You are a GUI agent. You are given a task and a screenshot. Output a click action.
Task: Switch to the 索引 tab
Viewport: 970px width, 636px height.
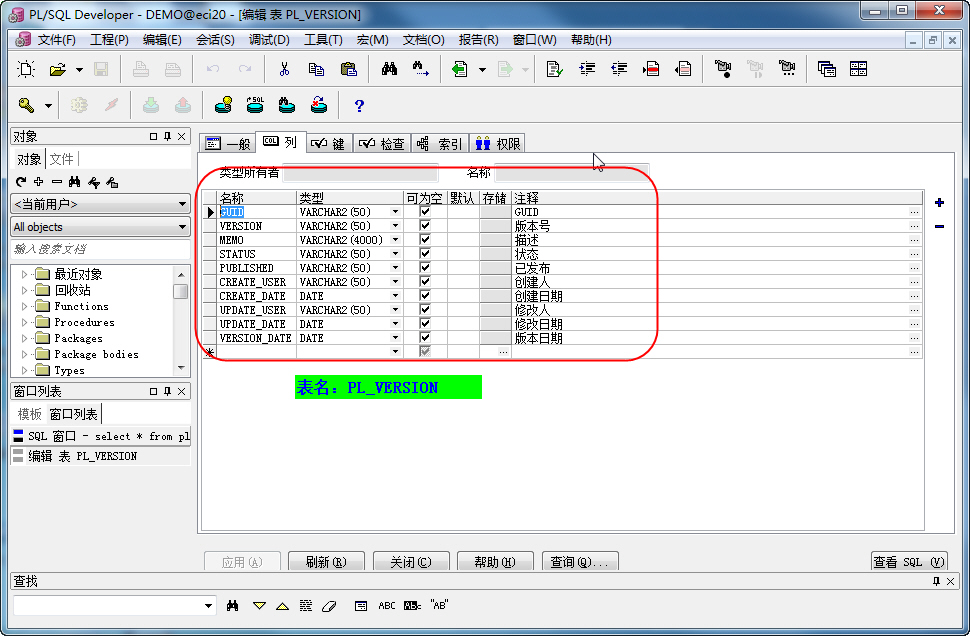[x=440, y=144]
